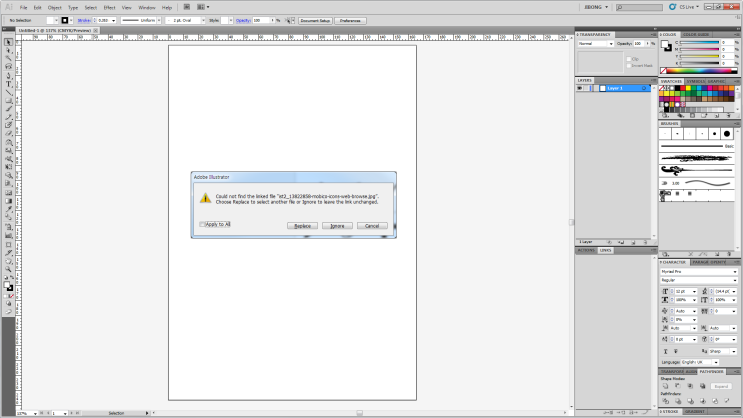Select the Type tool in the toolbox
Image resolution: width=743 pixels, height=418 pixels.
8,84
